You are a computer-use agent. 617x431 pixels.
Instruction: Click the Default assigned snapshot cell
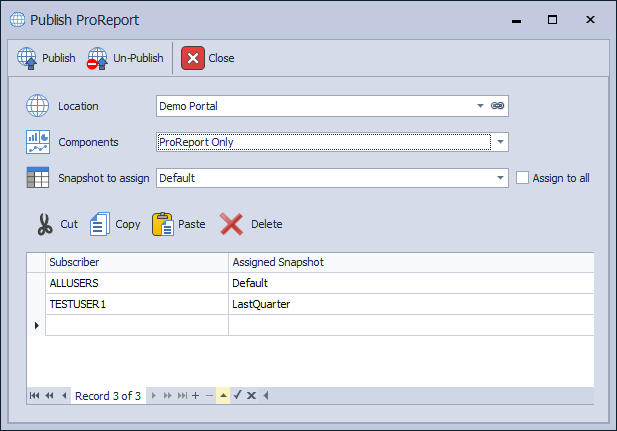(411, 283)
